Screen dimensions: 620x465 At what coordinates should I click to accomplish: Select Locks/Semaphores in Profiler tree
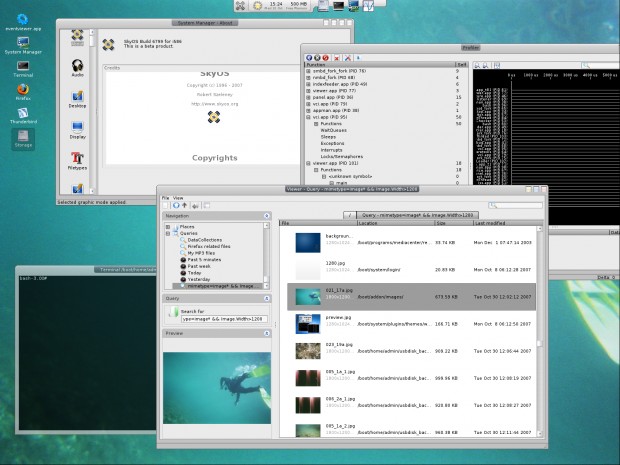click(341, 157)
